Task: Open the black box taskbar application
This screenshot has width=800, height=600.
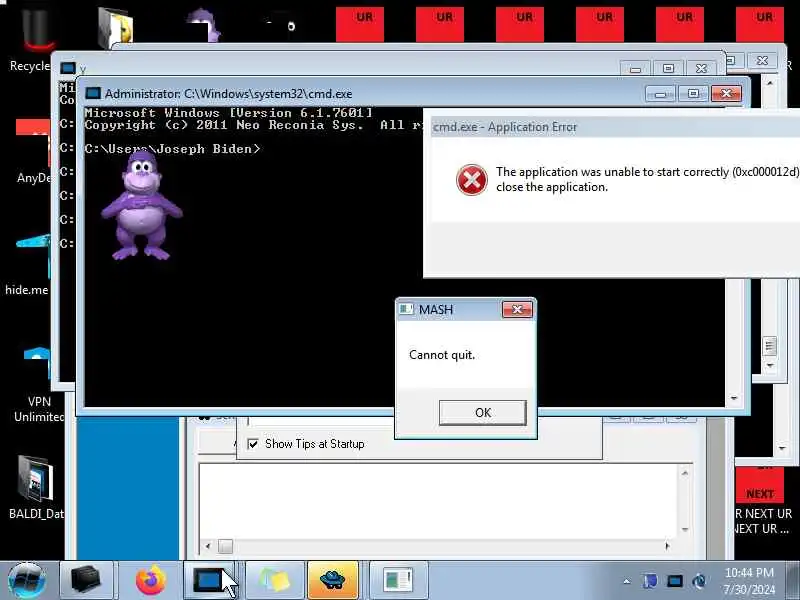Action: [85, 581]
